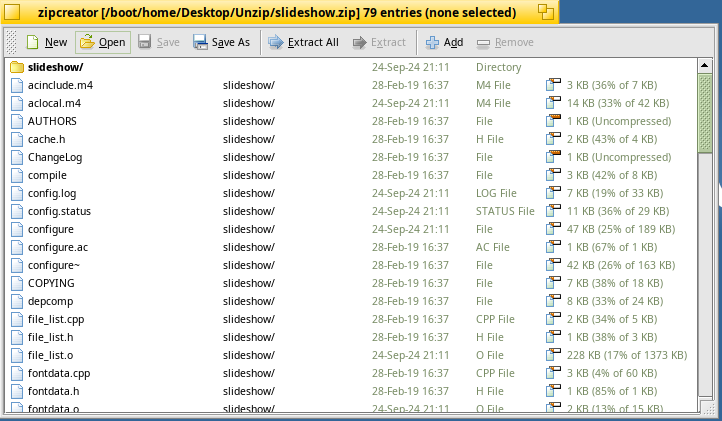Click the file icon beside config.status
722x421 pixels.
(17, 211)
